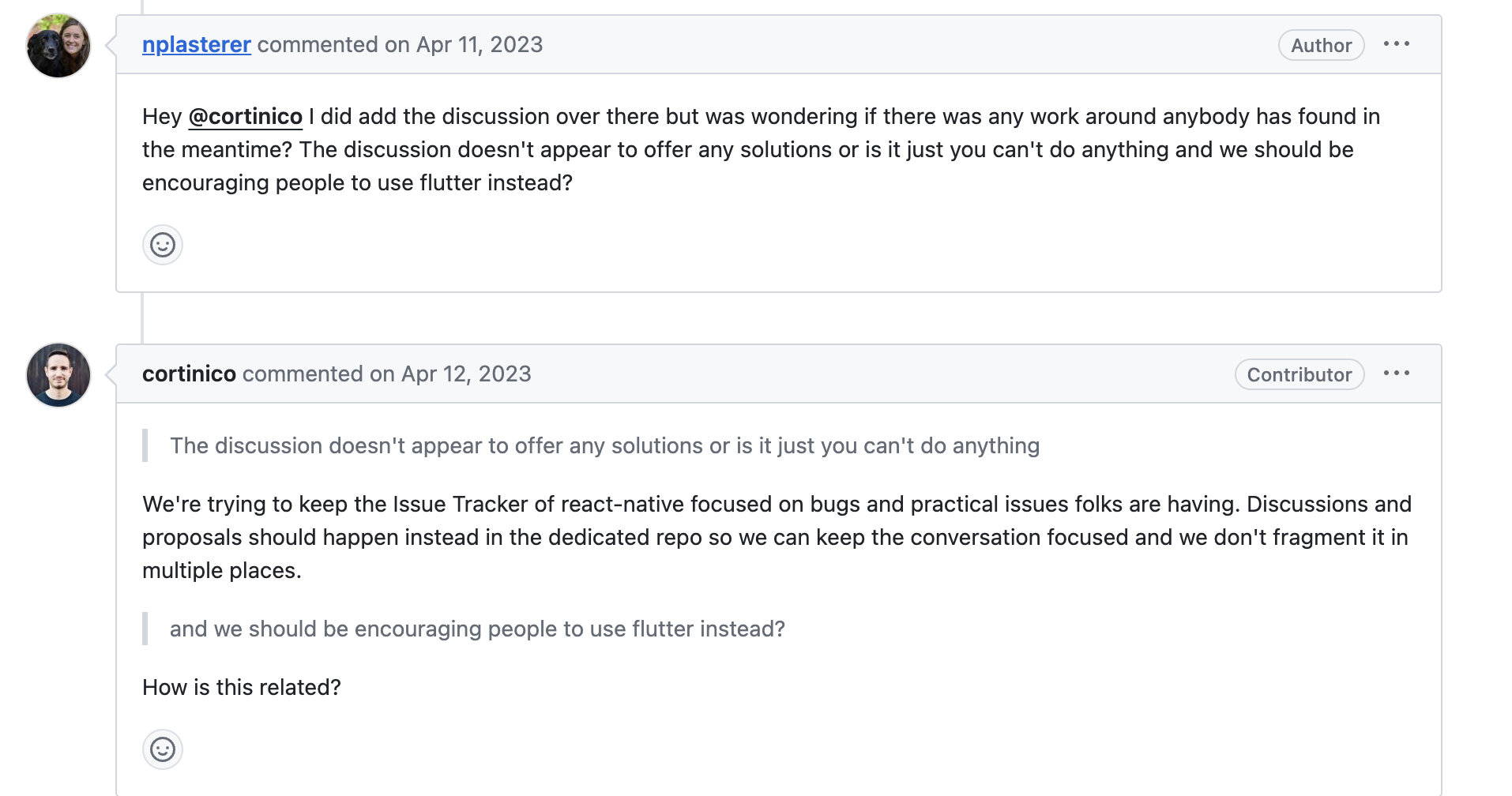Open the Apr 12, 2023 timestamp link

click(466, 374)
